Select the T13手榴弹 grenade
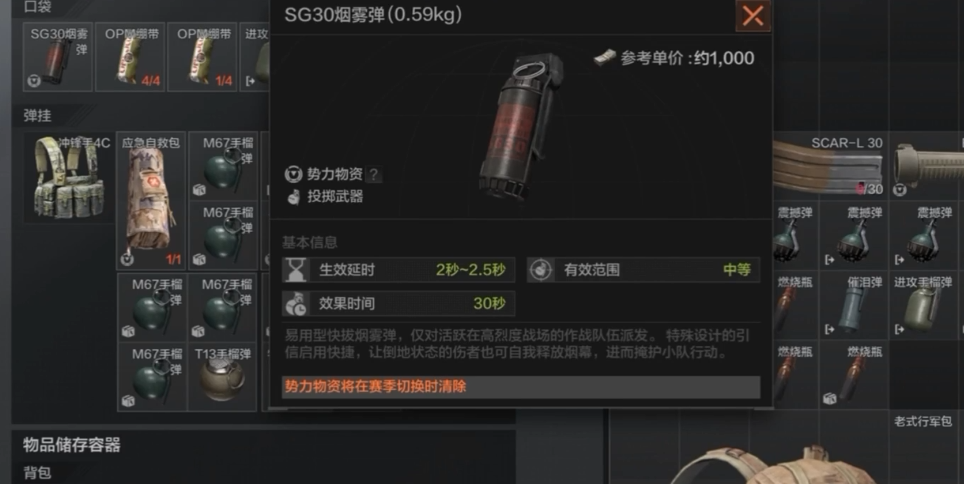 pyautogui.click(x=222, y=376)
